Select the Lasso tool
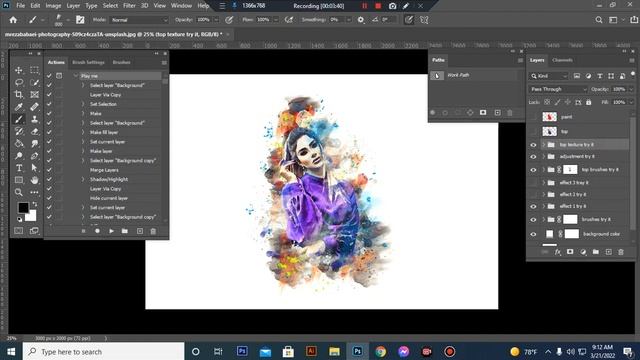This screenshot has height=360, width=640. [x=19, y=82]
